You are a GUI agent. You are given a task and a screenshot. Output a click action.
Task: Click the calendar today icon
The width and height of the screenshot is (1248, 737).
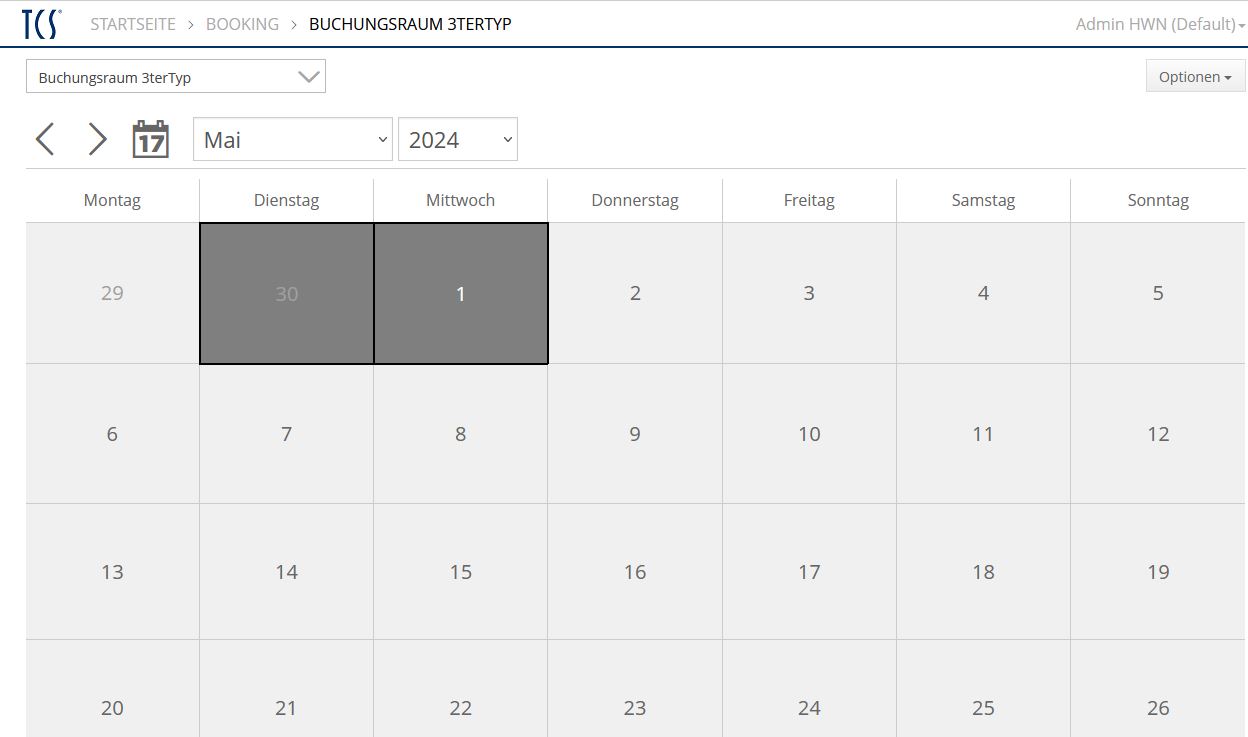151,139
